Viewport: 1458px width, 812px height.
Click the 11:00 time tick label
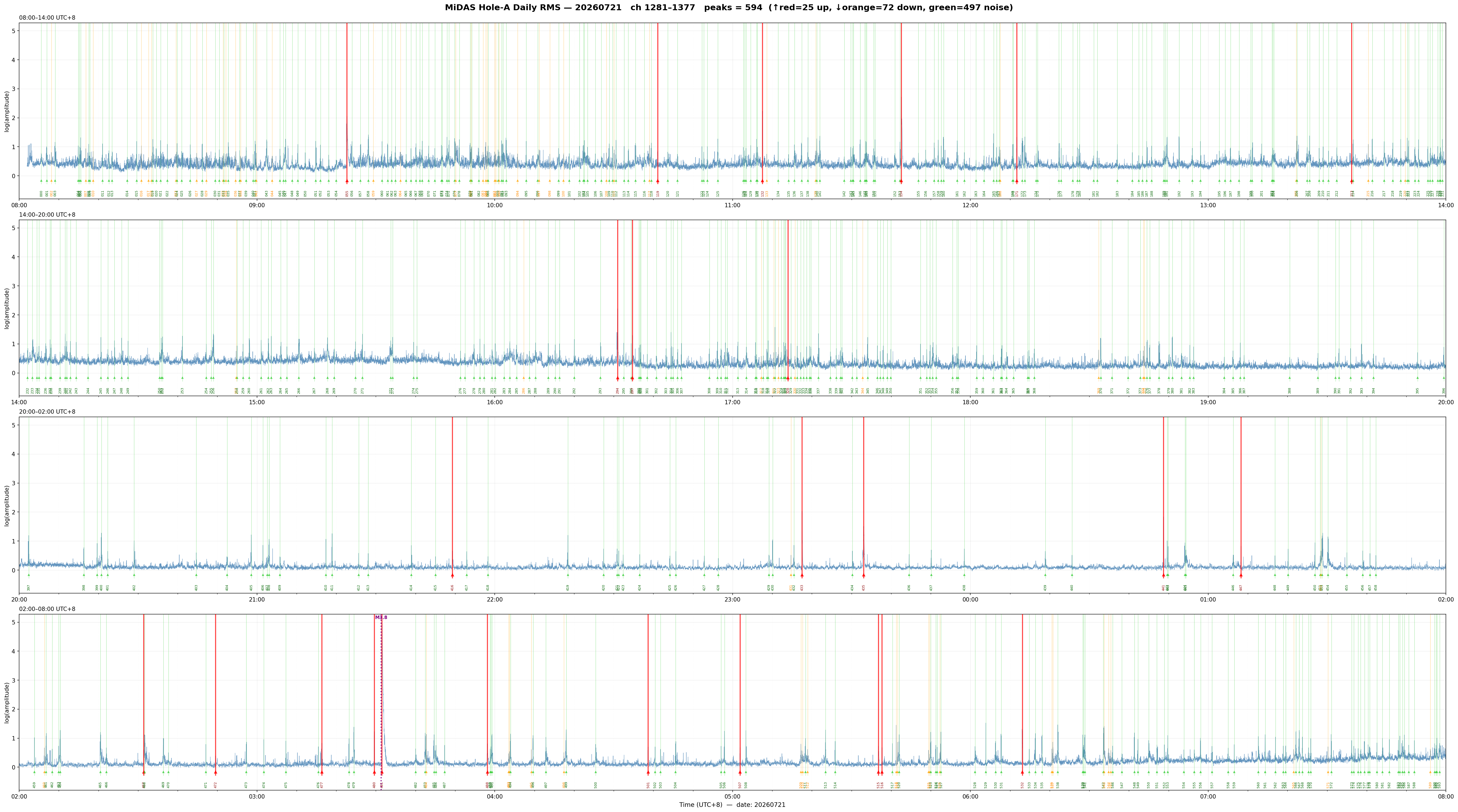[x=732, y=205]
